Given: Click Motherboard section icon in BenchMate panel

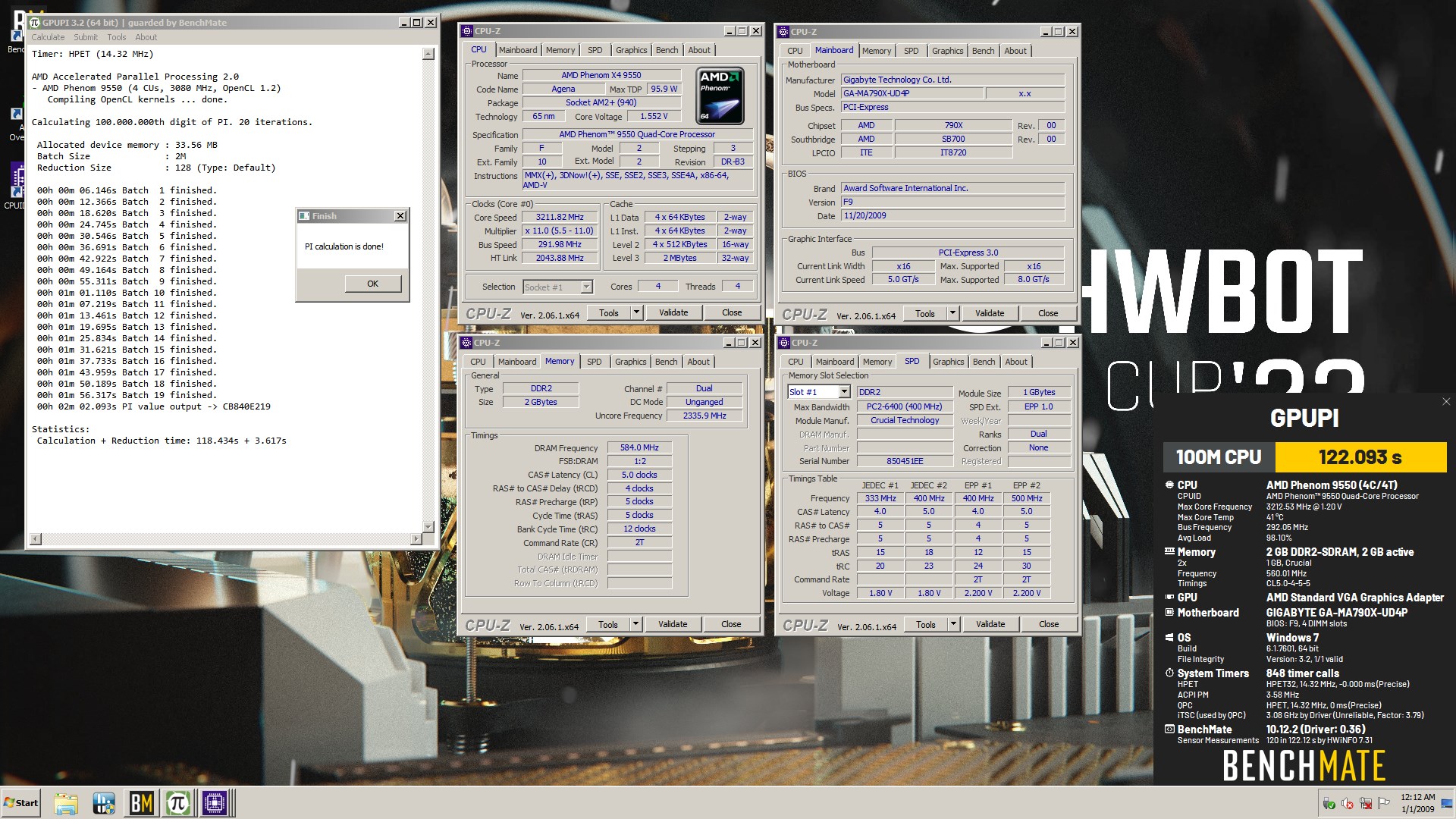Looking at the screenshot, I should [x=1169, y=612].
